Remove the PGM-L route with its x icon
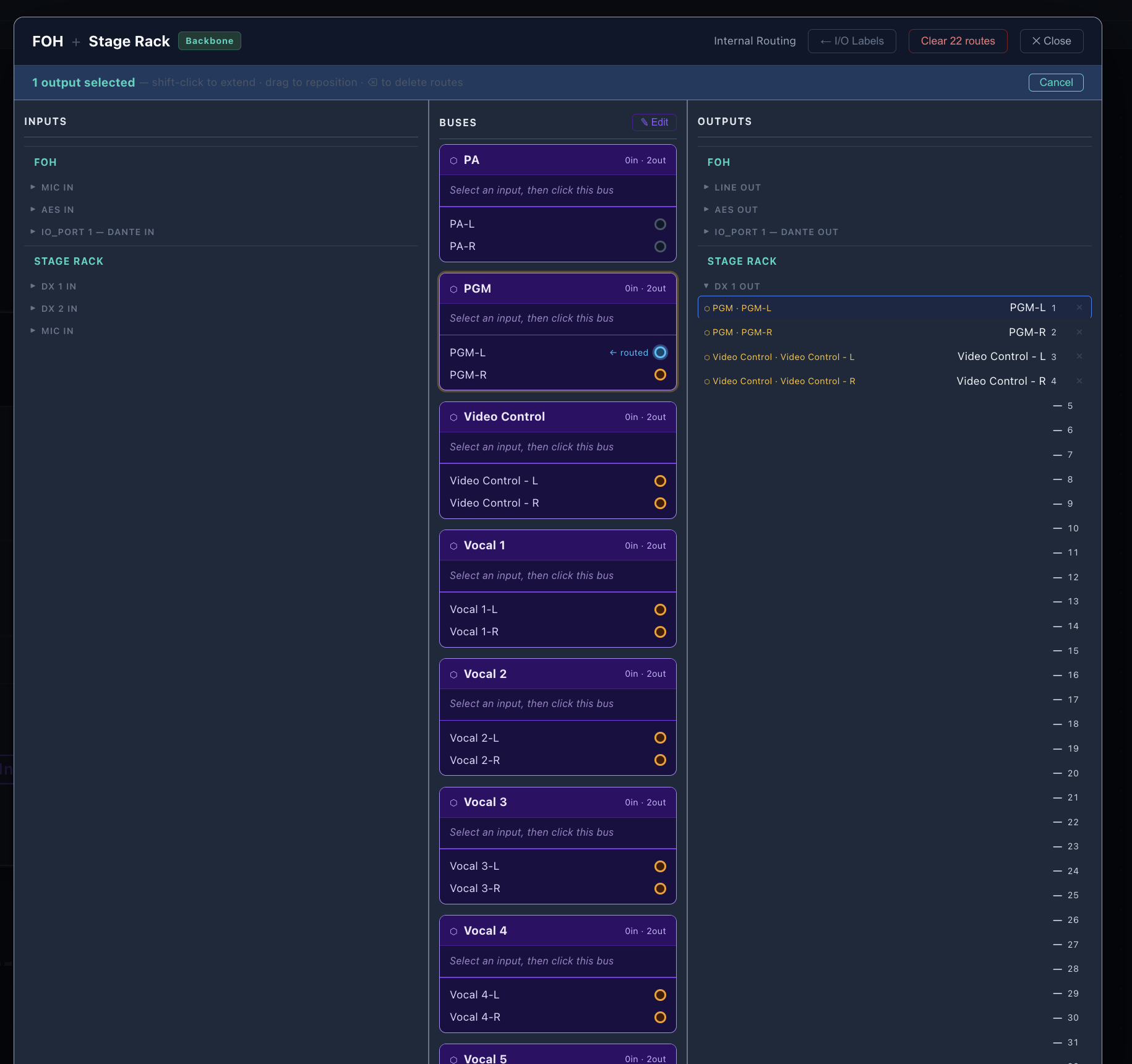1132x1064 pixels. pos(1079,307)
